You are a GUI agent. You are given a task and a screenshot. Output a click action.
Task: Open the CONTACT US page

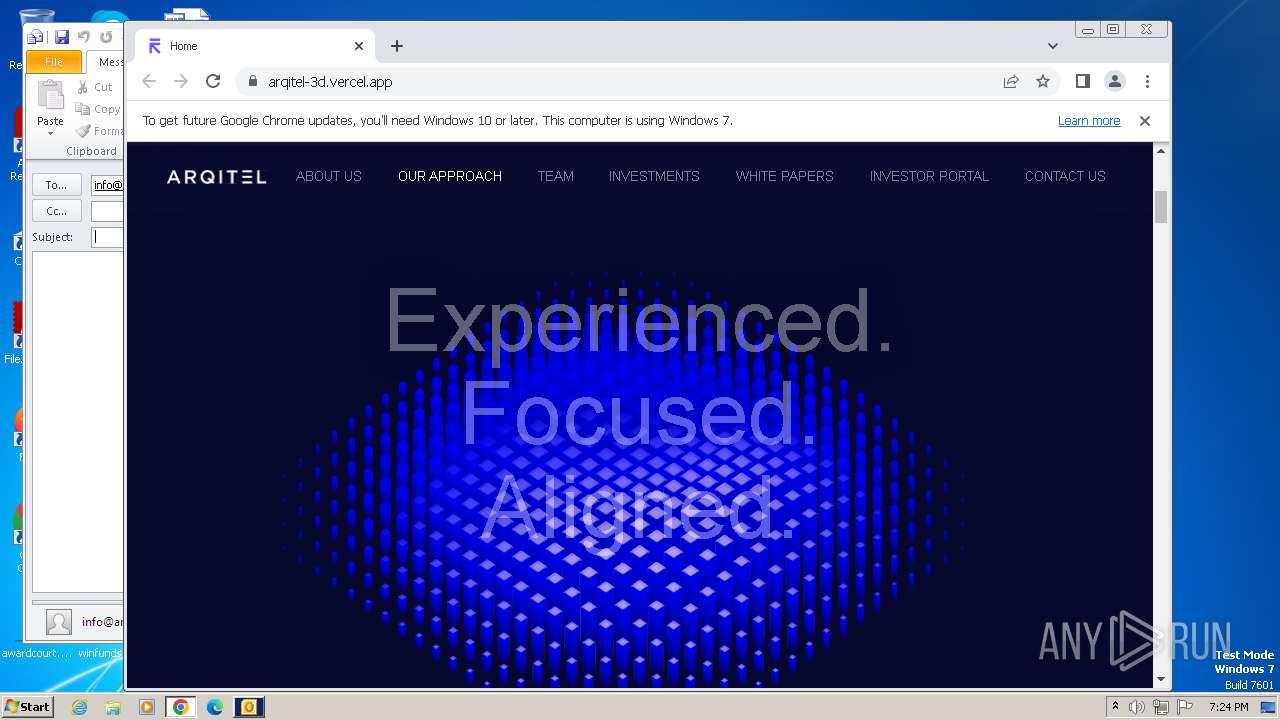(1065, 176)
